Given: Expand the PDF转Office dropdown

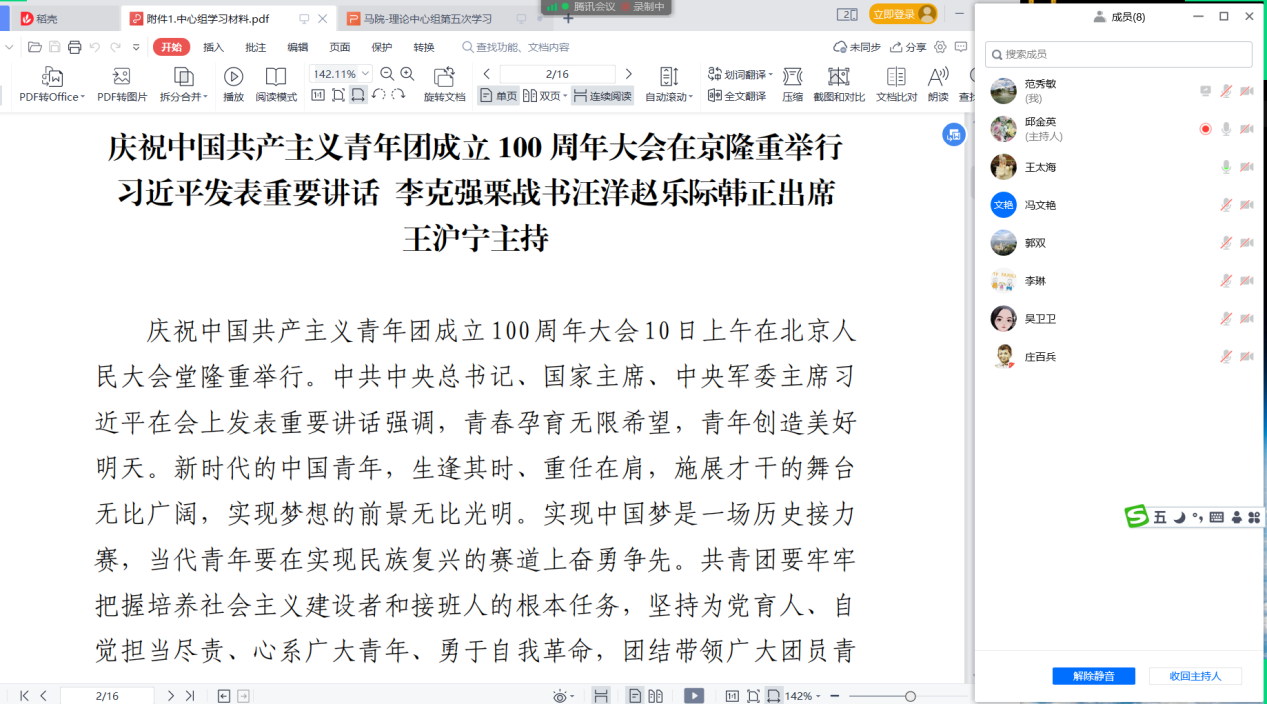Looking at the screenshot, I should 84,98.
